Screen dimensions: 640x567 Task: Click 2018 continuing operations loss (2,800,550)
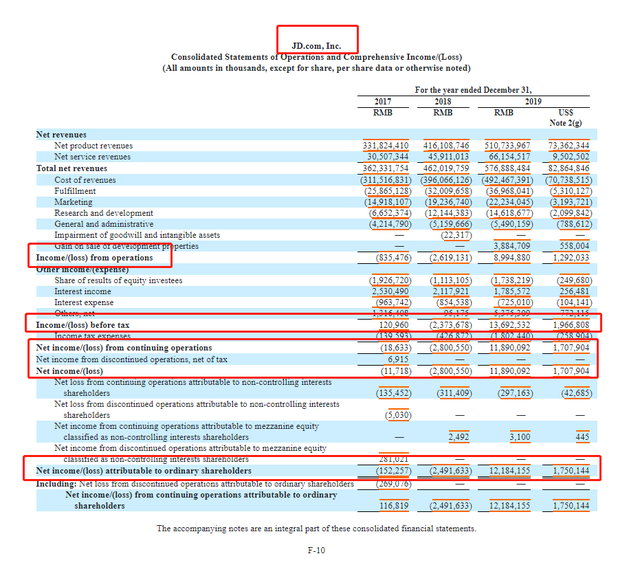point(451,348)
